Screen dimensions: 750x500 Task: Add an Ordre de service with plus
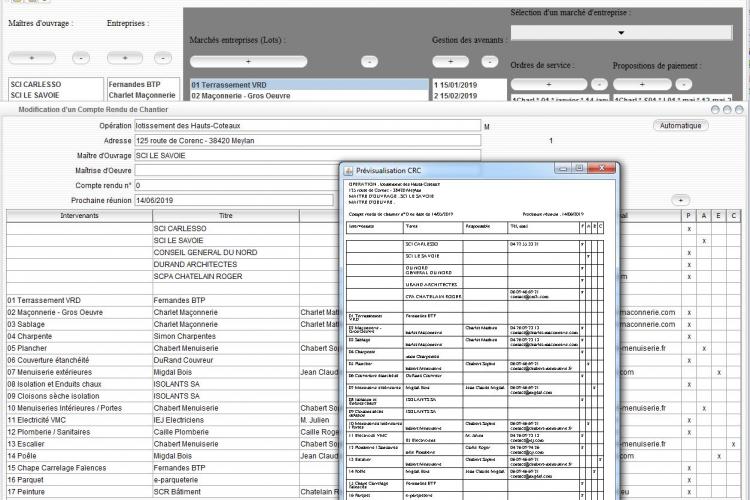tap(549, 84)
